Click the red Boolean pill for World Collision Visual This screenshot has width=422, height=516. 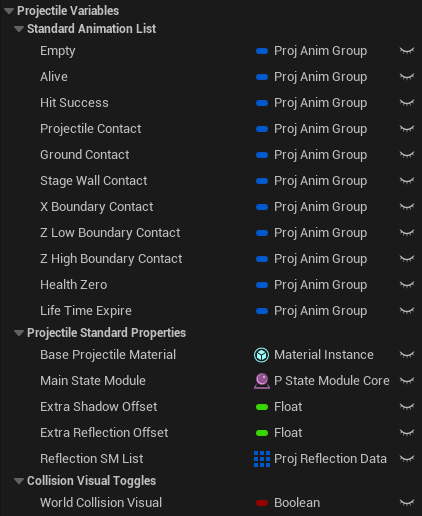click(x=262, y=503)
